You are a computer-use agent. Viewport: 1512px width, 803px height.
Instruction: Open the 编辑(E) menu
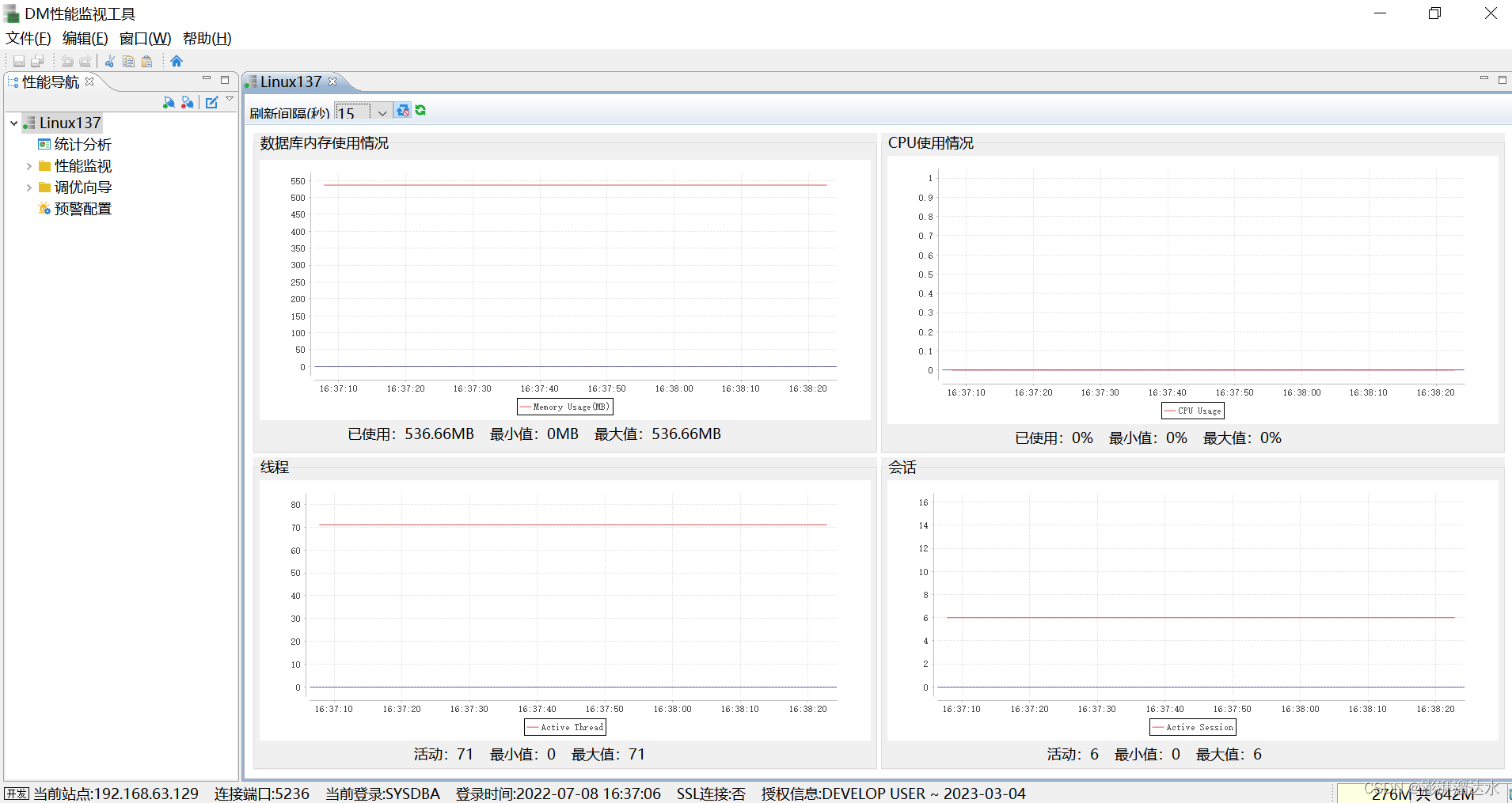tap(85, 38)
